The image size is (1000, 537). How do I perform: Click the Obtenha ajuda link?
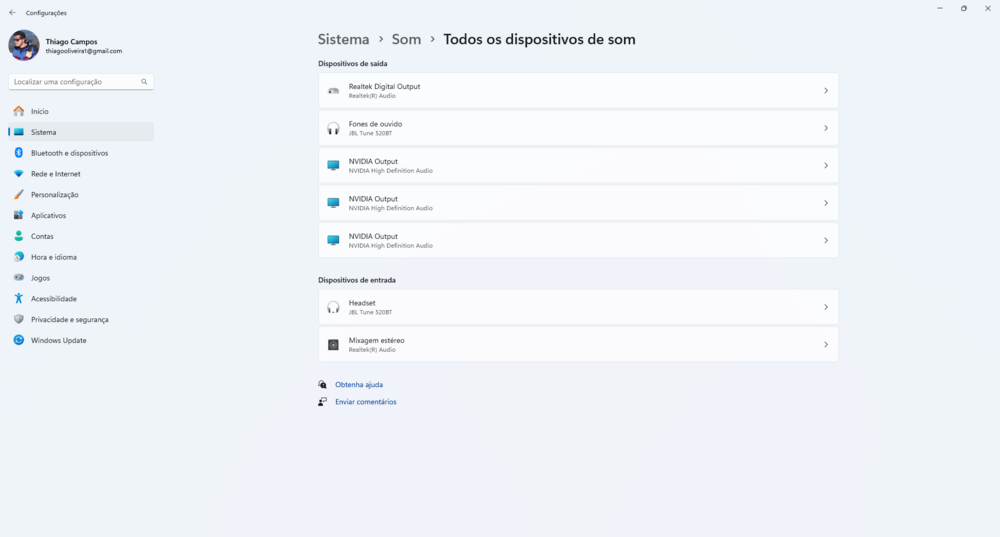tap(358, 384)
